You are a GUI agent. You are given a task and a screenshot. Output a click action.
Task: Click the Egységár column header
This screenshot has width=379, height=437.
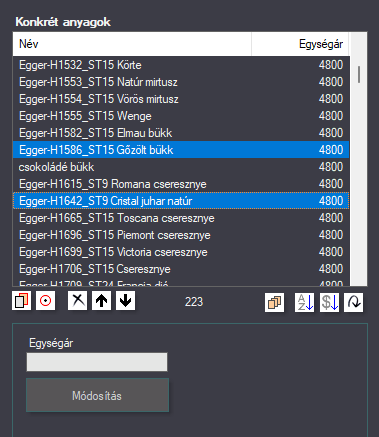pos(300,44)
